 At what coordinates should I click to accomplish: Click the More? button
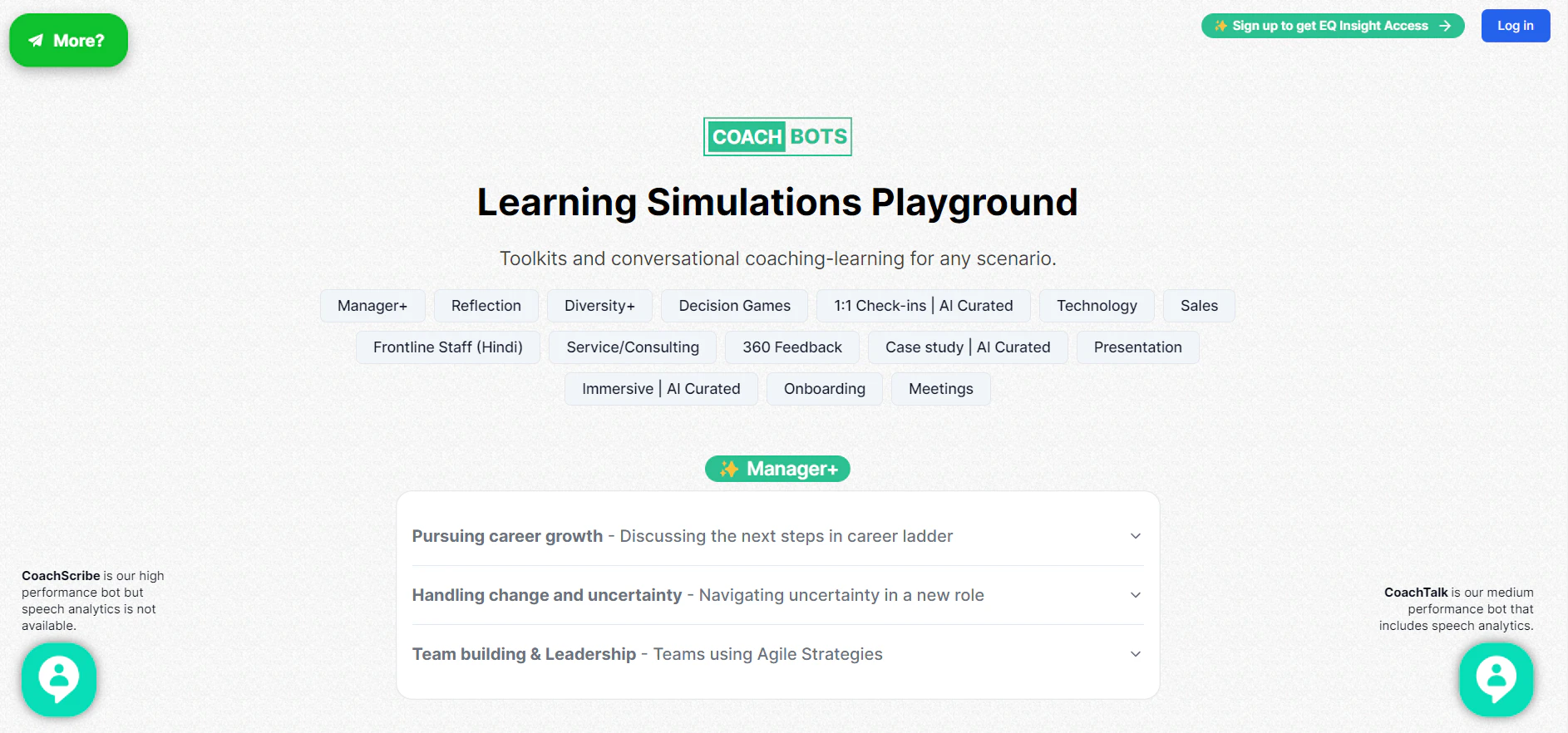pyautogui.click(x=69, y=40)
